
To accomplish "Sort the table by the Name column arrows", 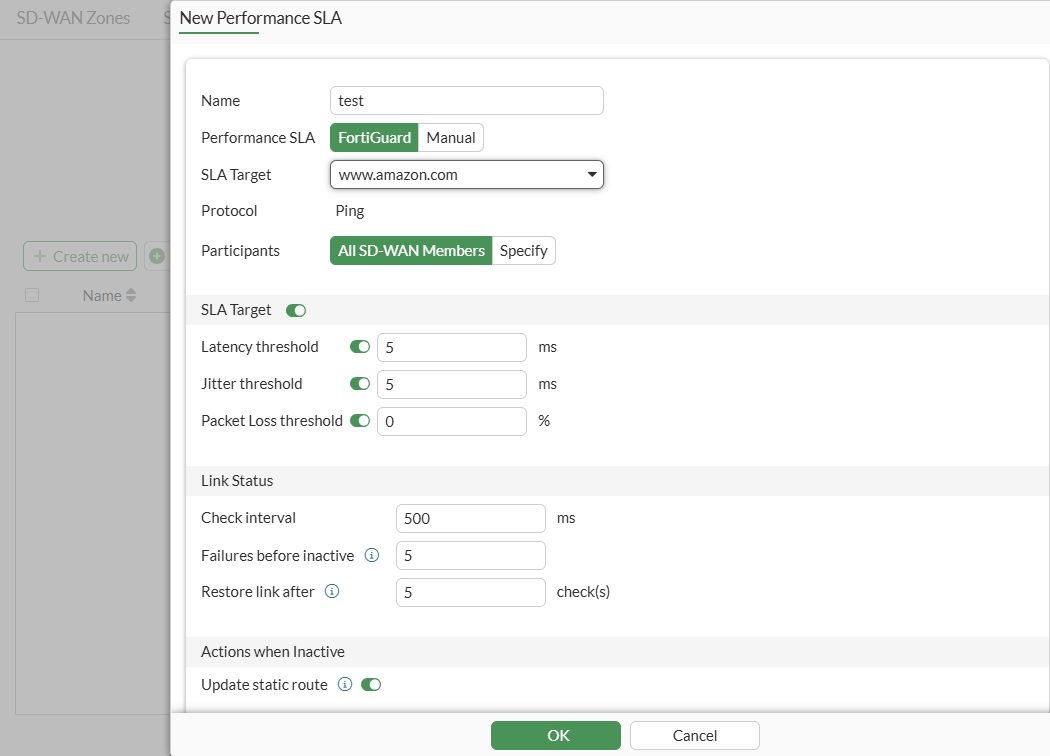I will (x=131, y=295).
